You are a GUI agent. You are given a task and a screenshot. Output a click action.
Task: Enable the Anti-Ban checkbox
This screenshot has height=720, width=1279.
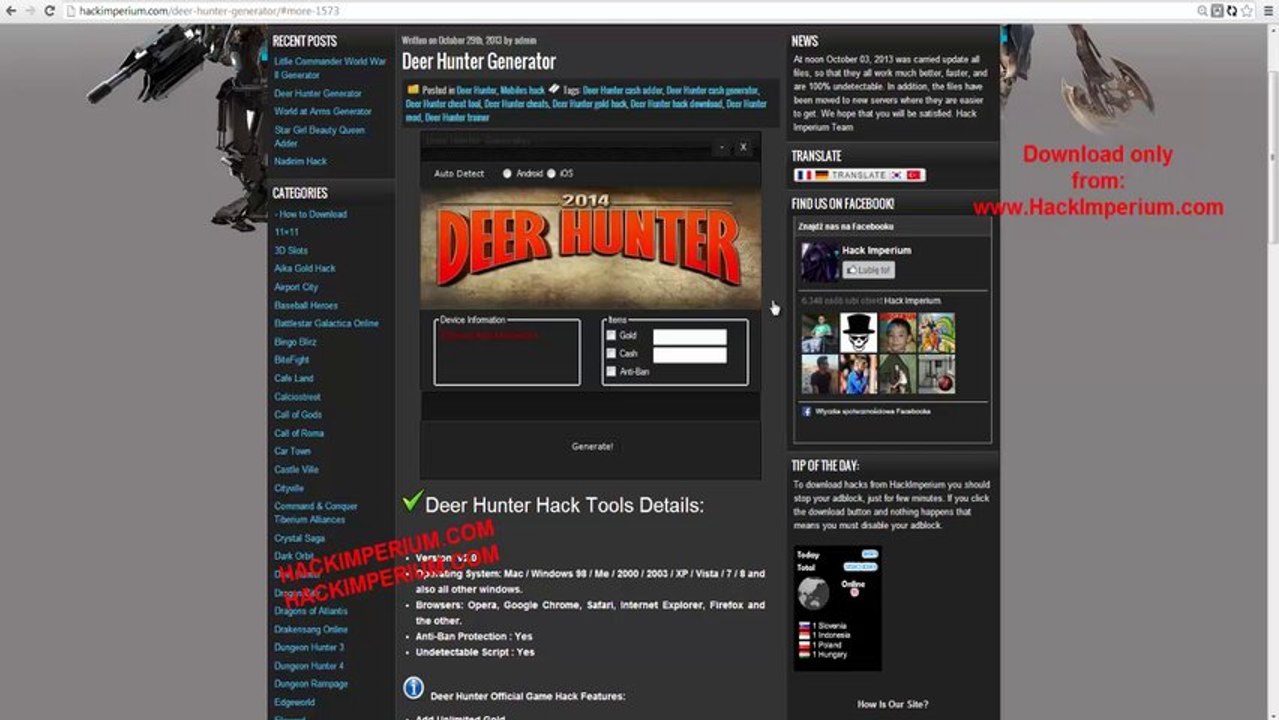coord(611,372)
